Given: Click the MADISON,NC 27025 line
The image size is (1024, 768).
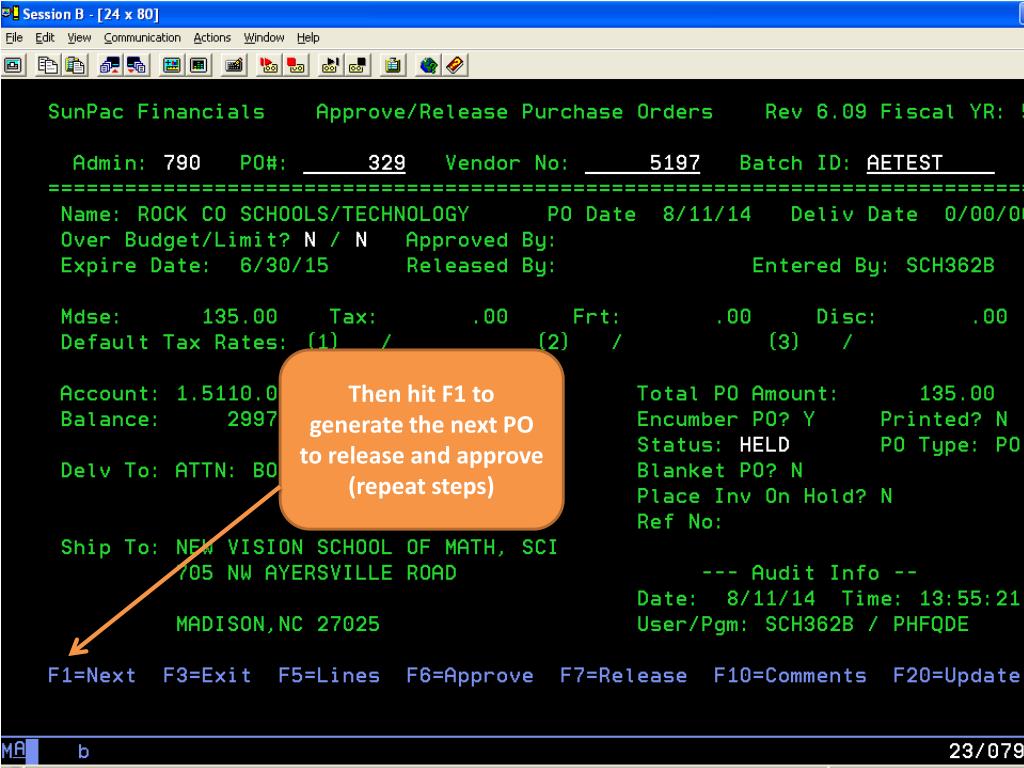Looking at the screenshot, I should pos(278,624).
